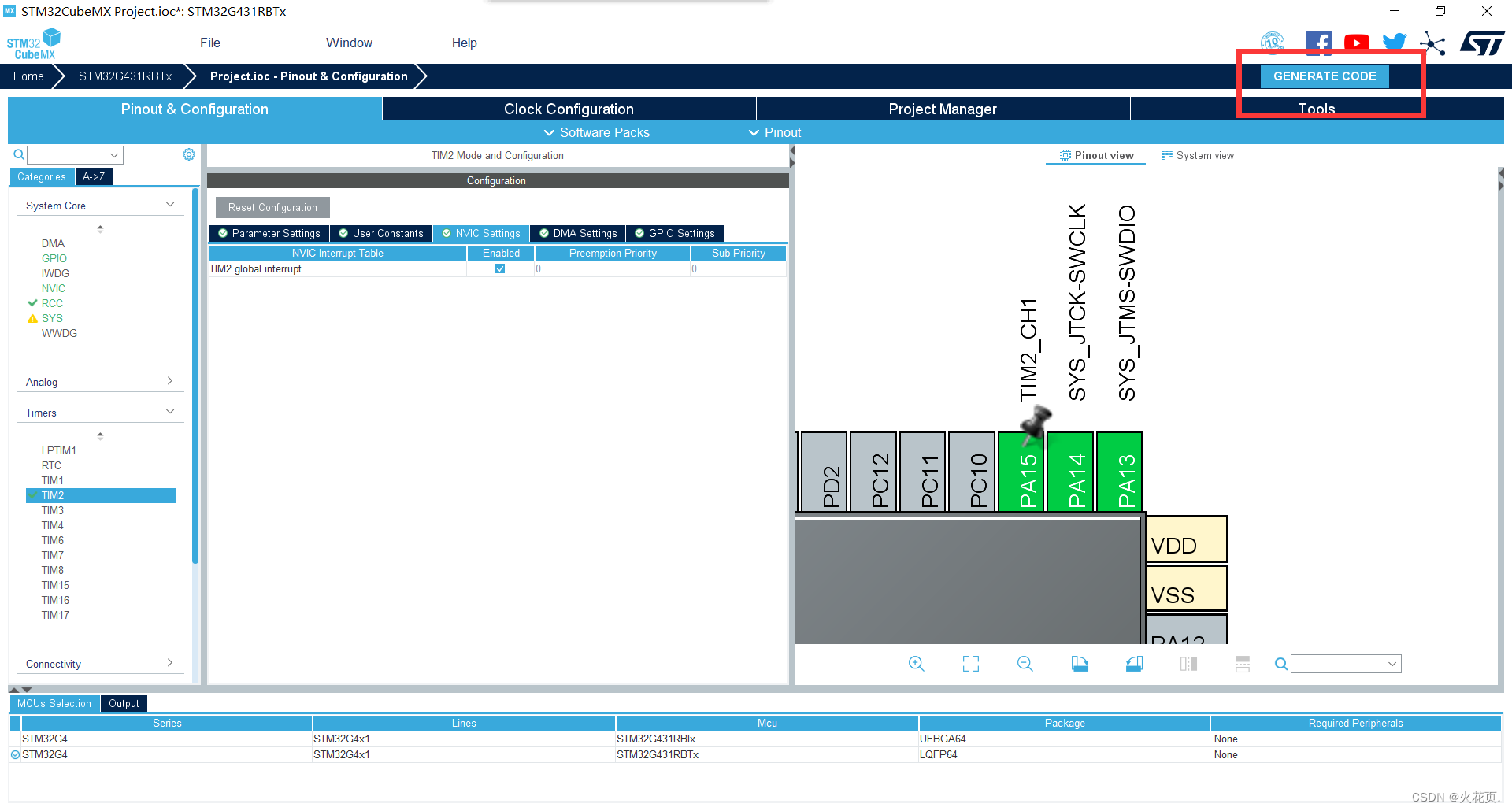Open the category search dropdown
The image size is (1512, 811).
(114, 155)
